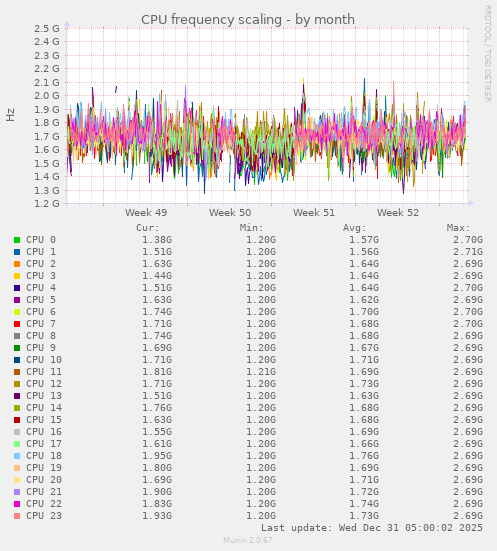Click CPU 22 average value 1.74G
497x551 pixels.
(364, 504)
